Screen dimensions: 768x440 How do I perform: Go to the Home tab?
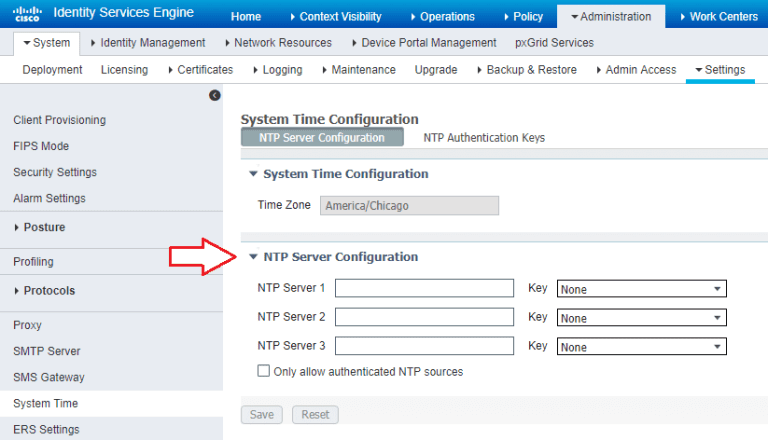[245, 16]
